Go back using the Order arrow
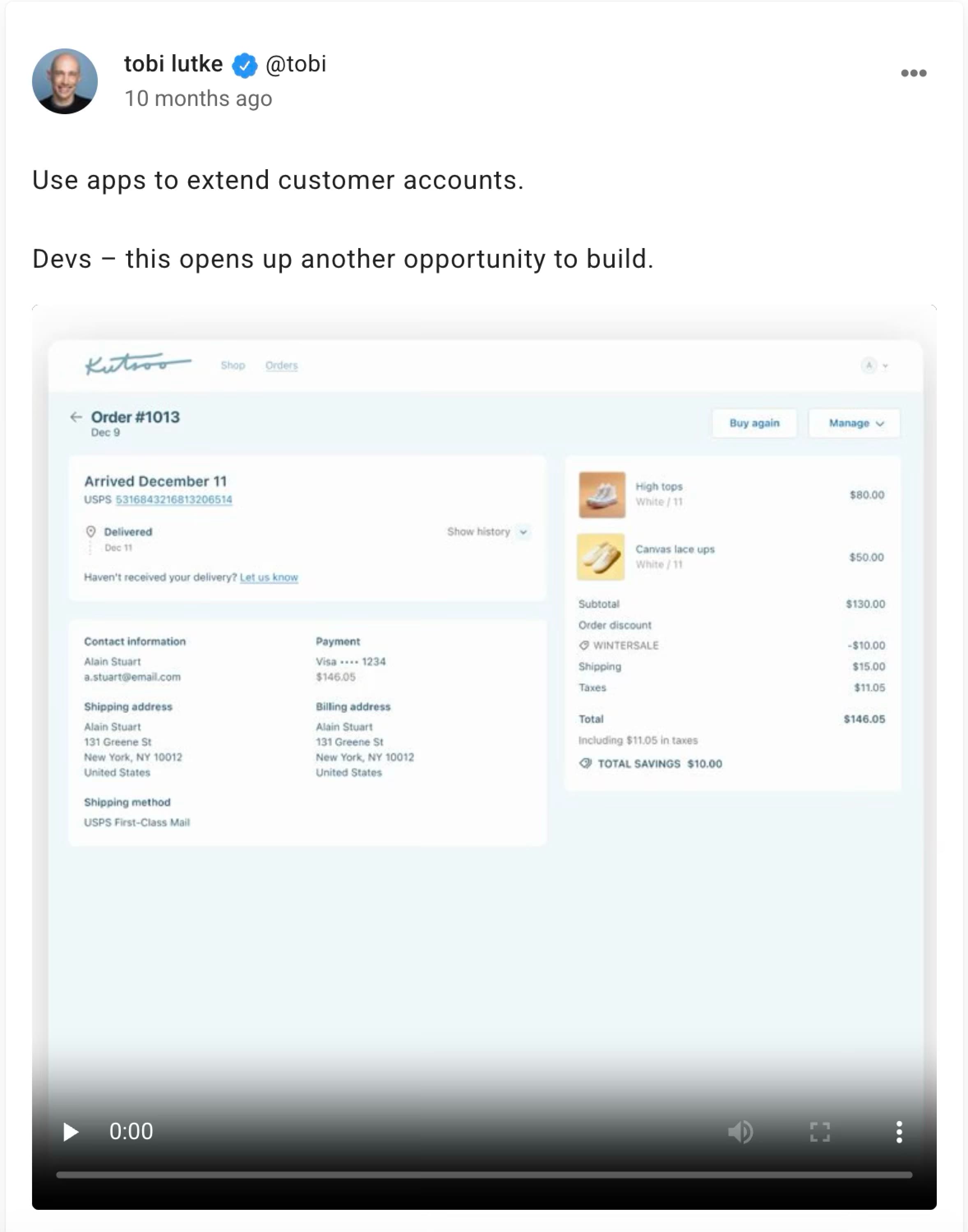The width and height of the screenshot is (968, 1232). pos(76,417)
